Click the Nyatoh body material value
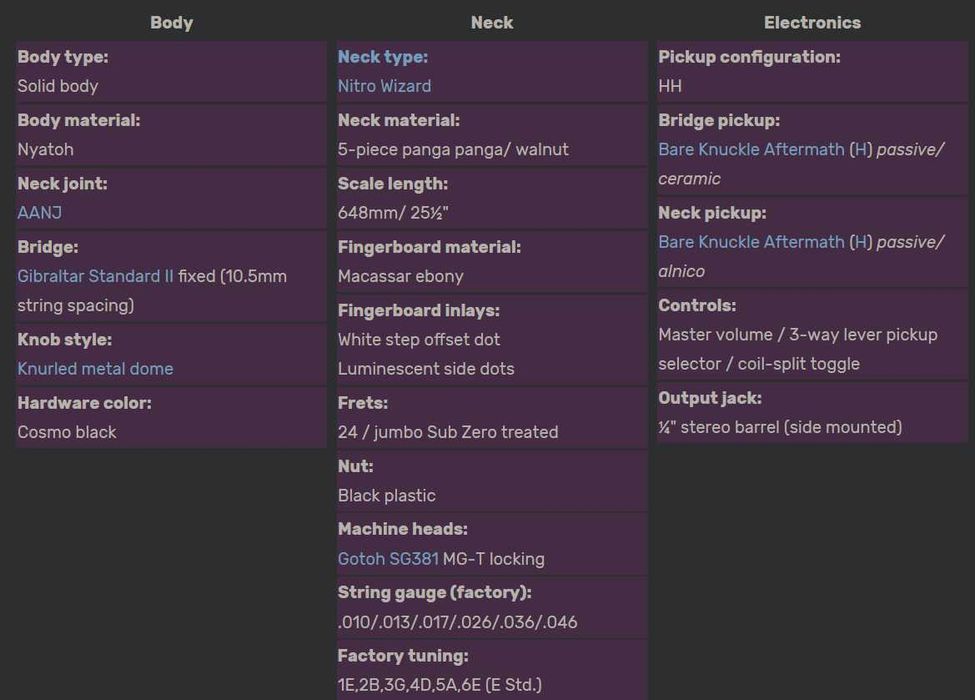Image resolution: width=975 pixels, height=700 pixels. (x=45, y=150)
